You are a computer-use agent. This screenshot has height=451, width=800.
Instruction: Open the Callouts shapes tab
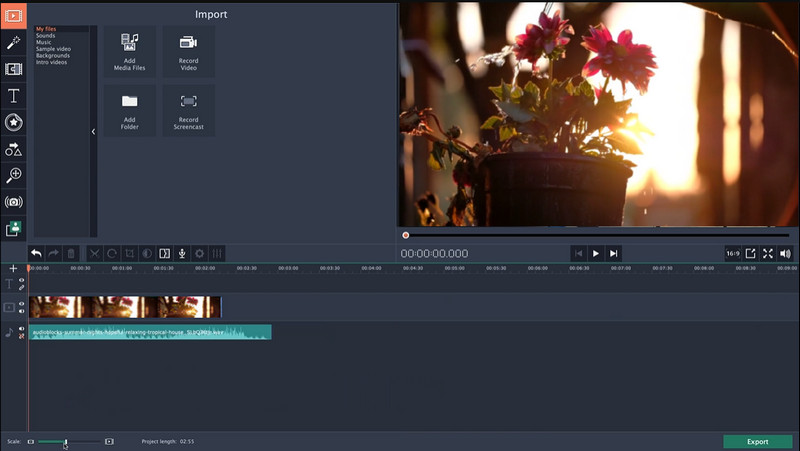(x=13, y=149)
